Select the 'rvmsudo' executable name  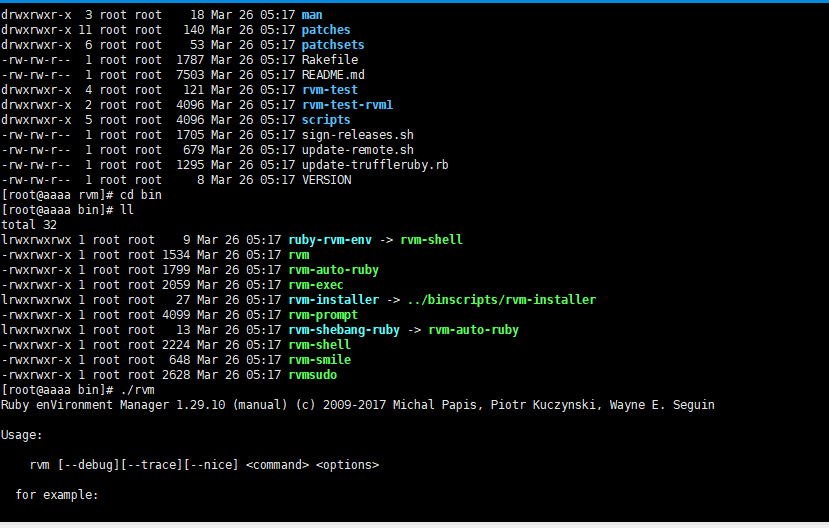click(312, 375)
